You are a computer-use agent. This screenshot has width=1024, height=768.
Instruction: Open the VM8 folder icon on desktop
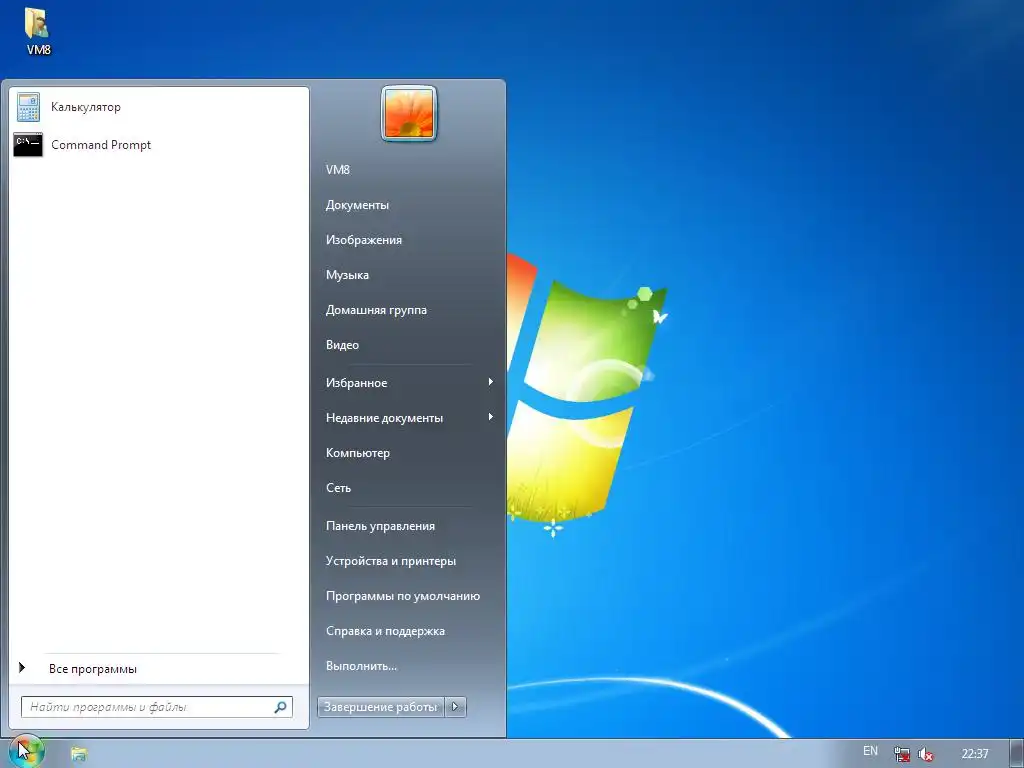coord(37,22)
